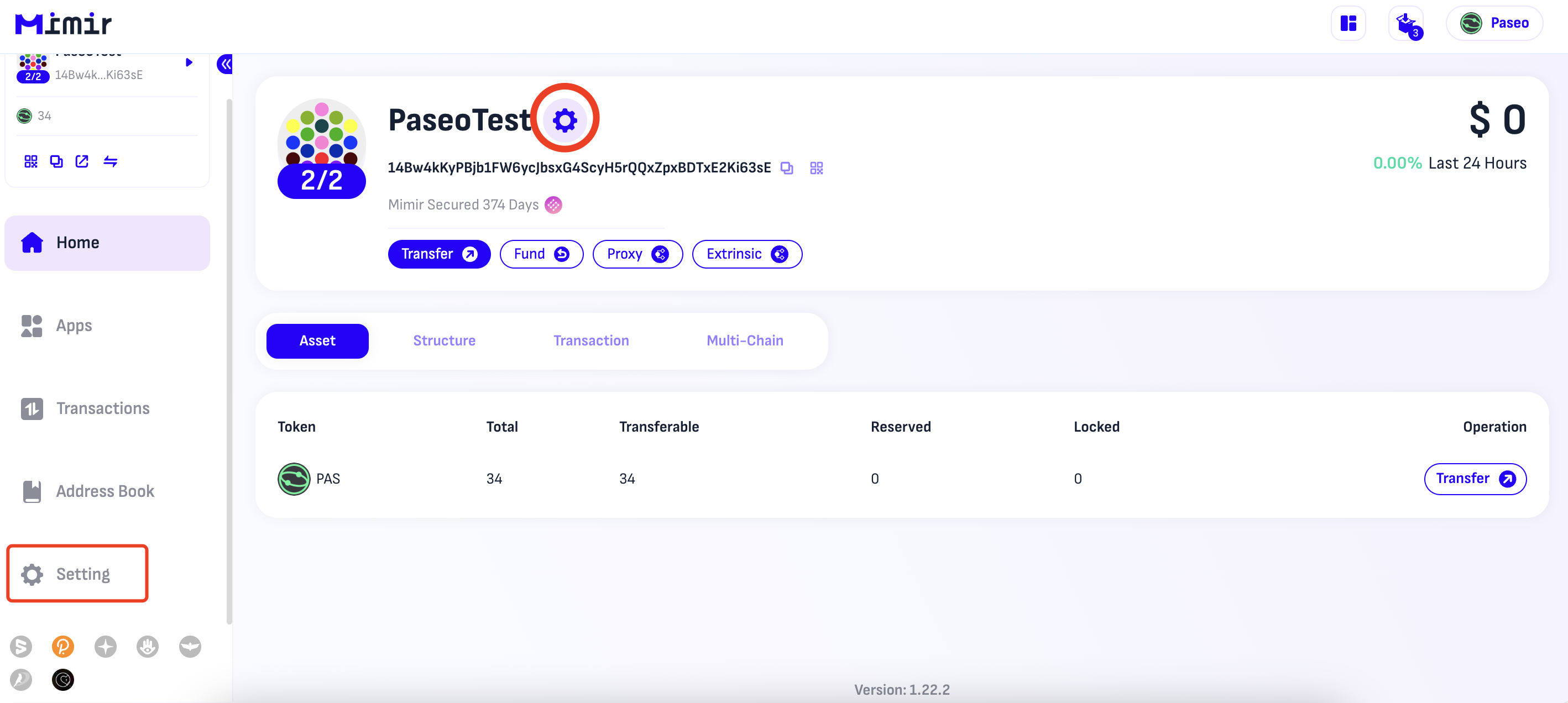
Task: Click Transfer in the PAS token row
Action: point(1474,479)
